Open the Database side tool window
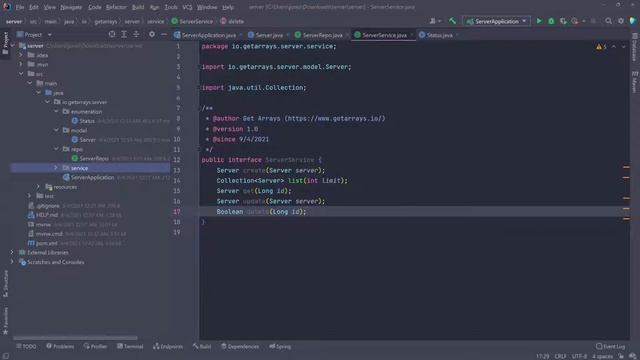The image size is (640, 360). pyautogui.click(x=635, y=47)
